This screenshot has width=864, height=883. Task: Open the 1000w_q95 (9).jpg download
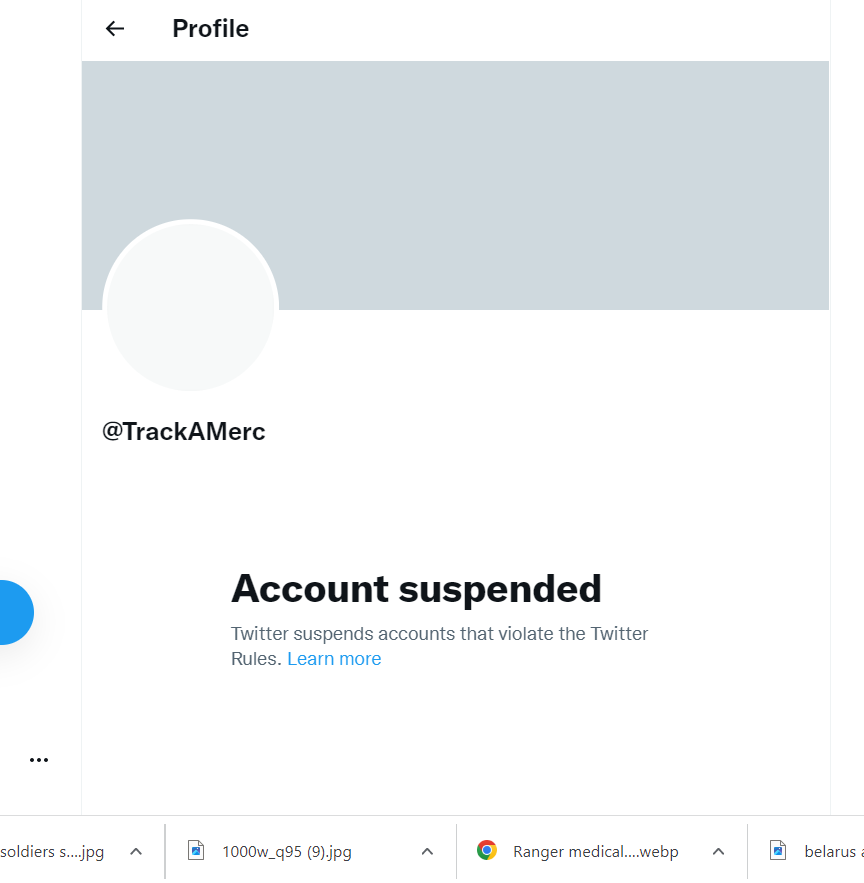click(286, 852)
